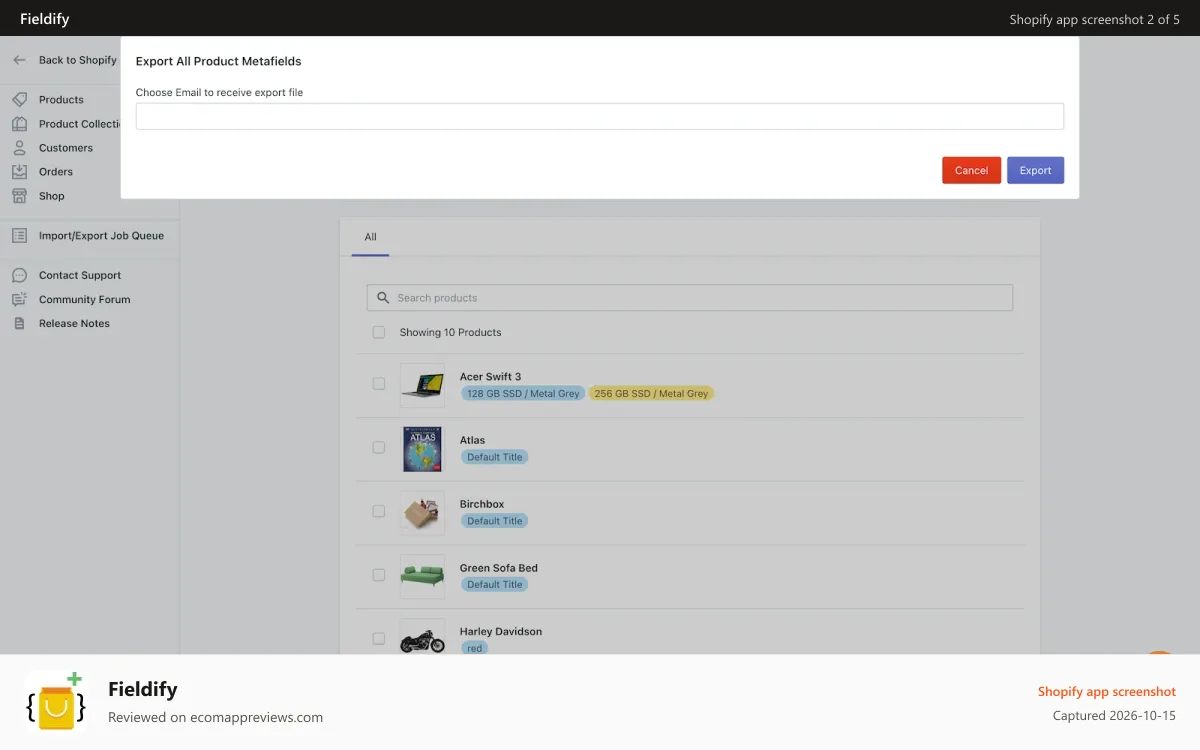Open Product Collections in the sidebar

point(80,124)
